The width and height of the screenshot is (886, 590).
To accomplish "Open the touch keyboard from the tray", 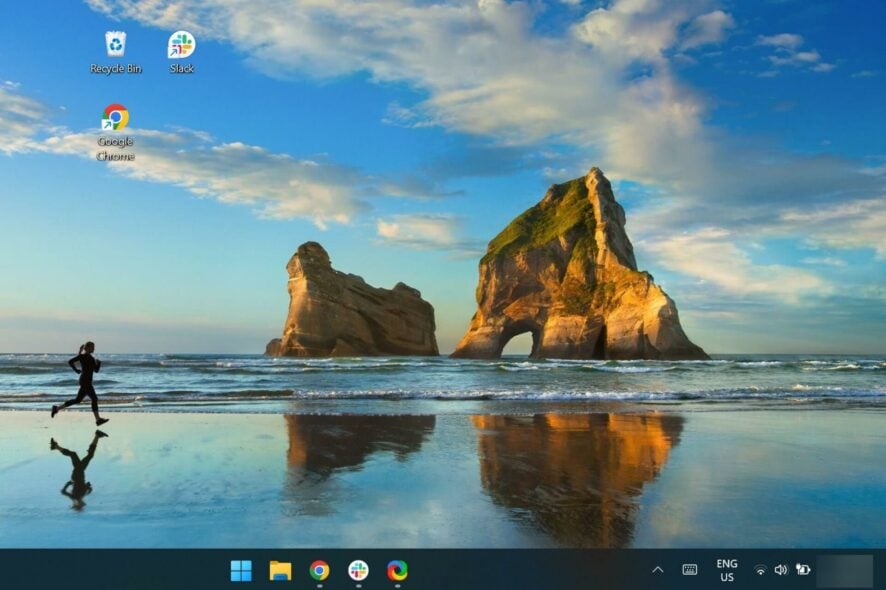I will 690,570.
